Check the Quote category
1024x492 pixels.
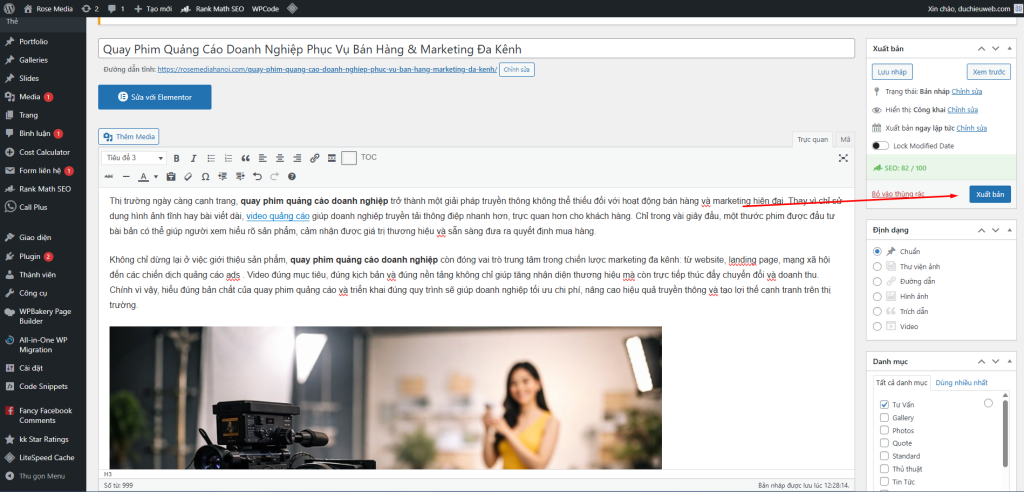(x=884, y=443)
